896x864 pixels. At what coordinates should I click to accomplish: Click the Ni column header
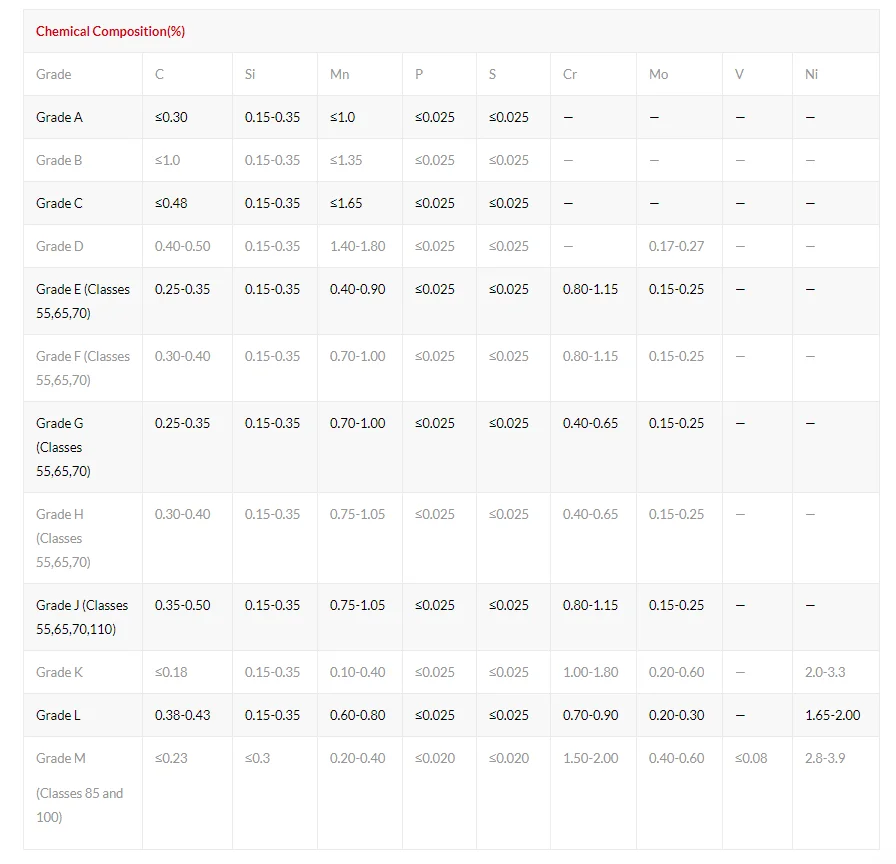tap(811, 74)
